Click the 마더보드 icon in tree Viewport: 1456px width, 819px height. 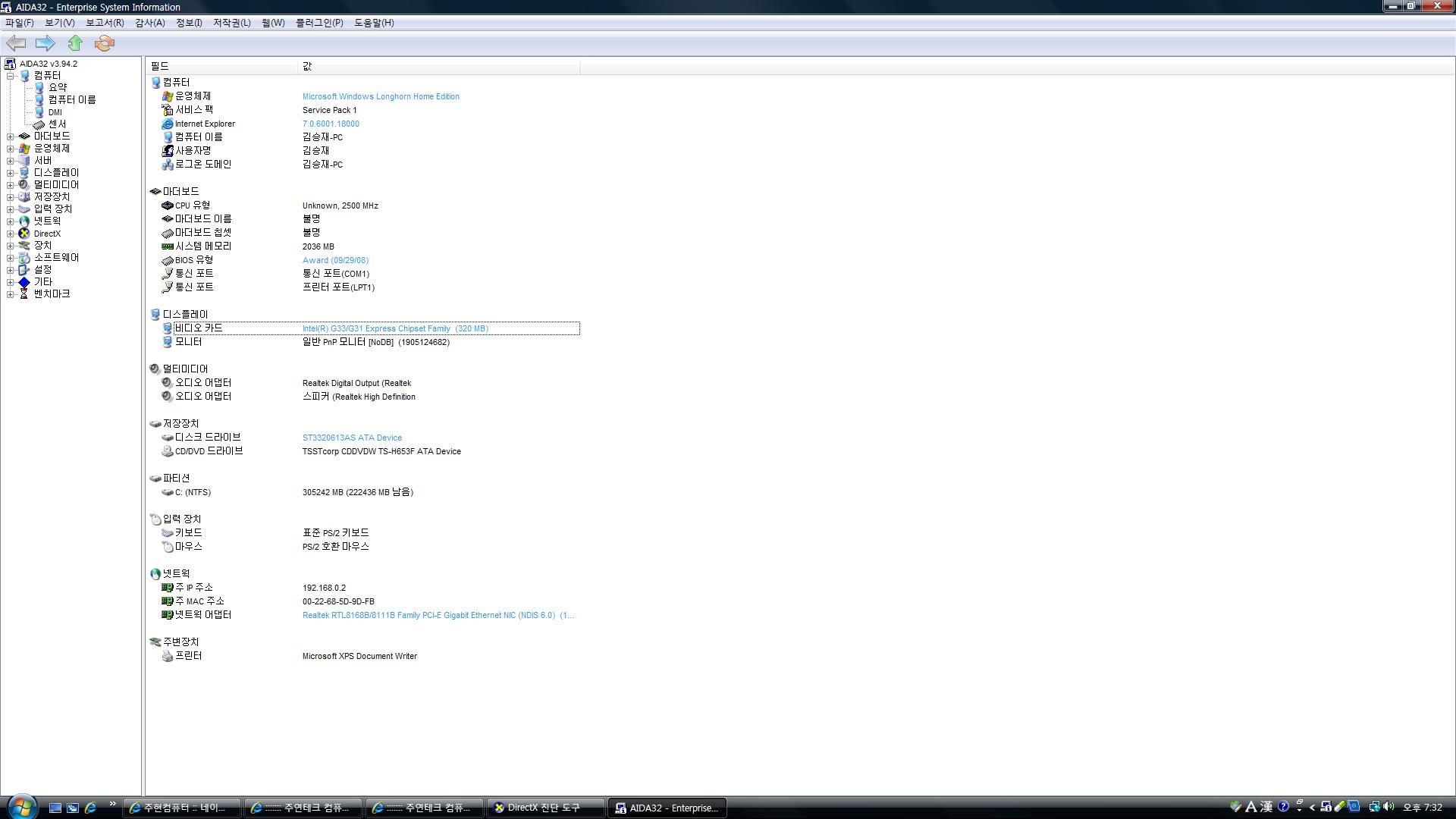[x=24, y=136]
